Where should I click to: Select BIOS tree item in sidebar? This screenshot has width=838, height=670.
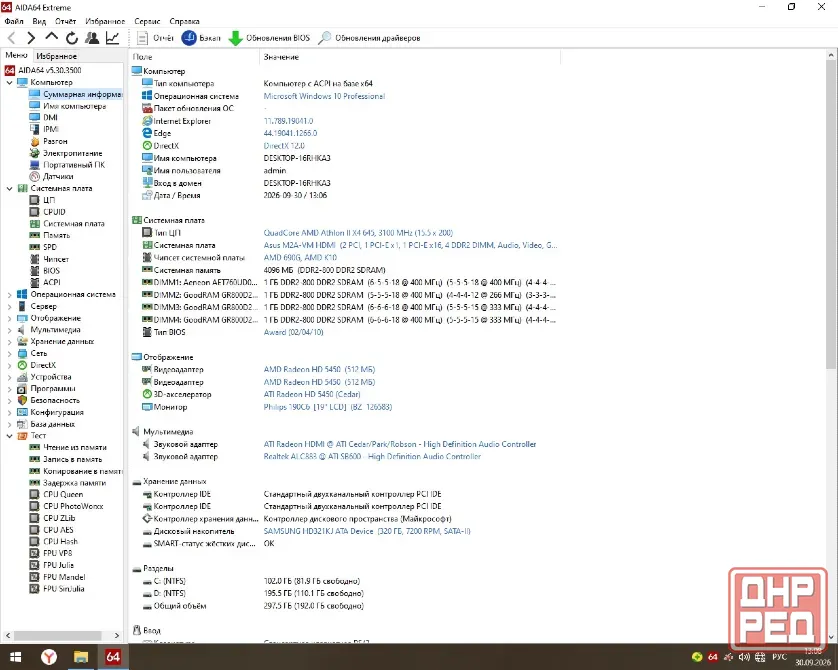click(x=51, y=270)
